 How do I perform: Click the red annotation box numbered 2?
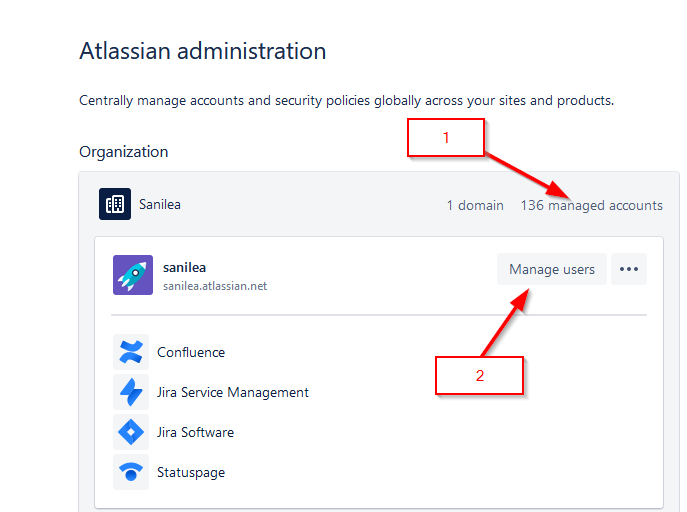point(479,375)
